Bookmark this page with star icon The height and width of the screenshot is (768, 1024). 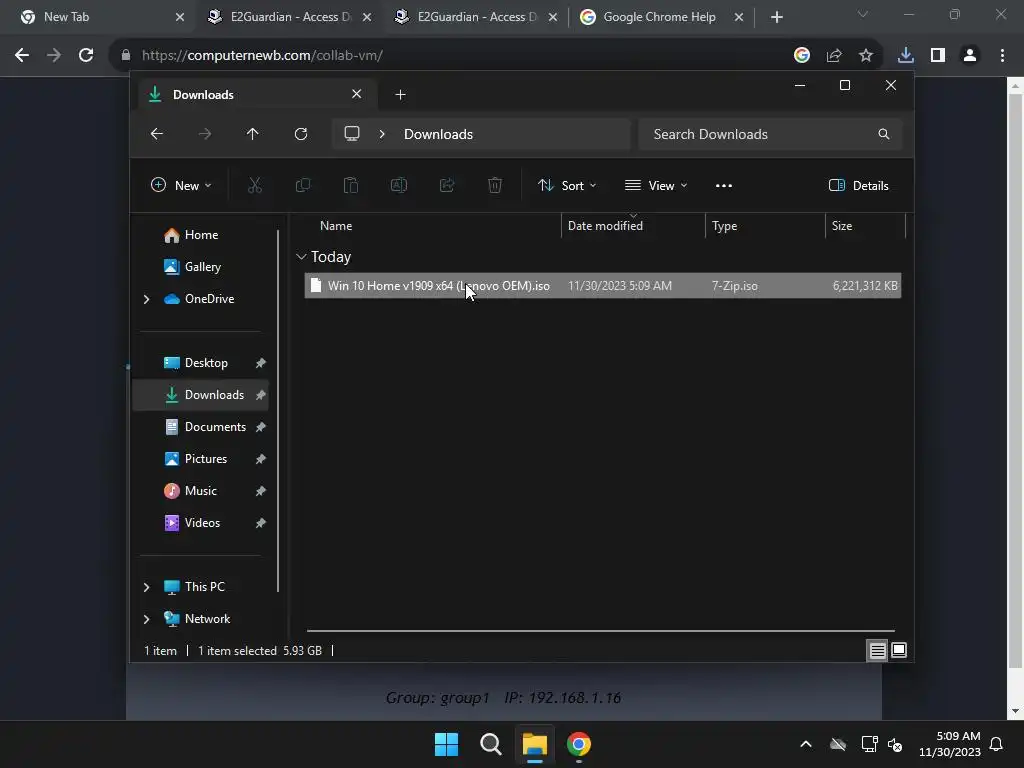tap(866, 56)
